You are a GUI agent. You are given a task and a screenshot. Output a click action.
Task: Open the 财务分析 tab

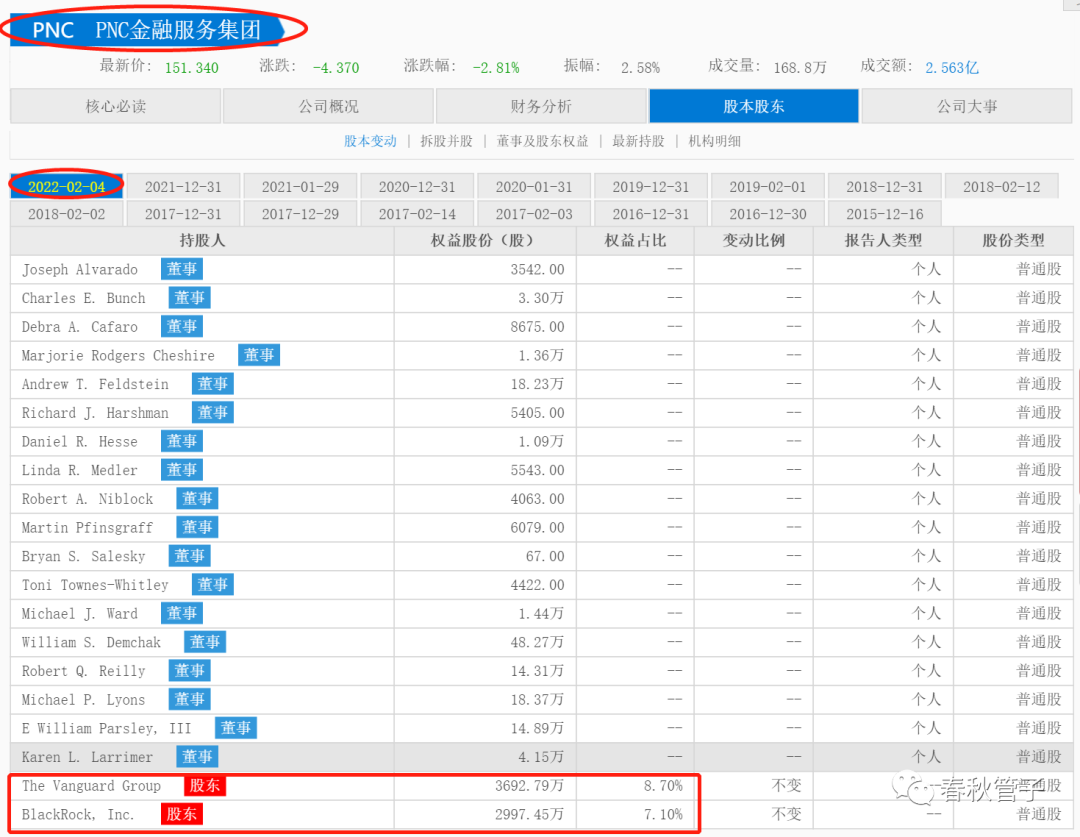point(541,106)
